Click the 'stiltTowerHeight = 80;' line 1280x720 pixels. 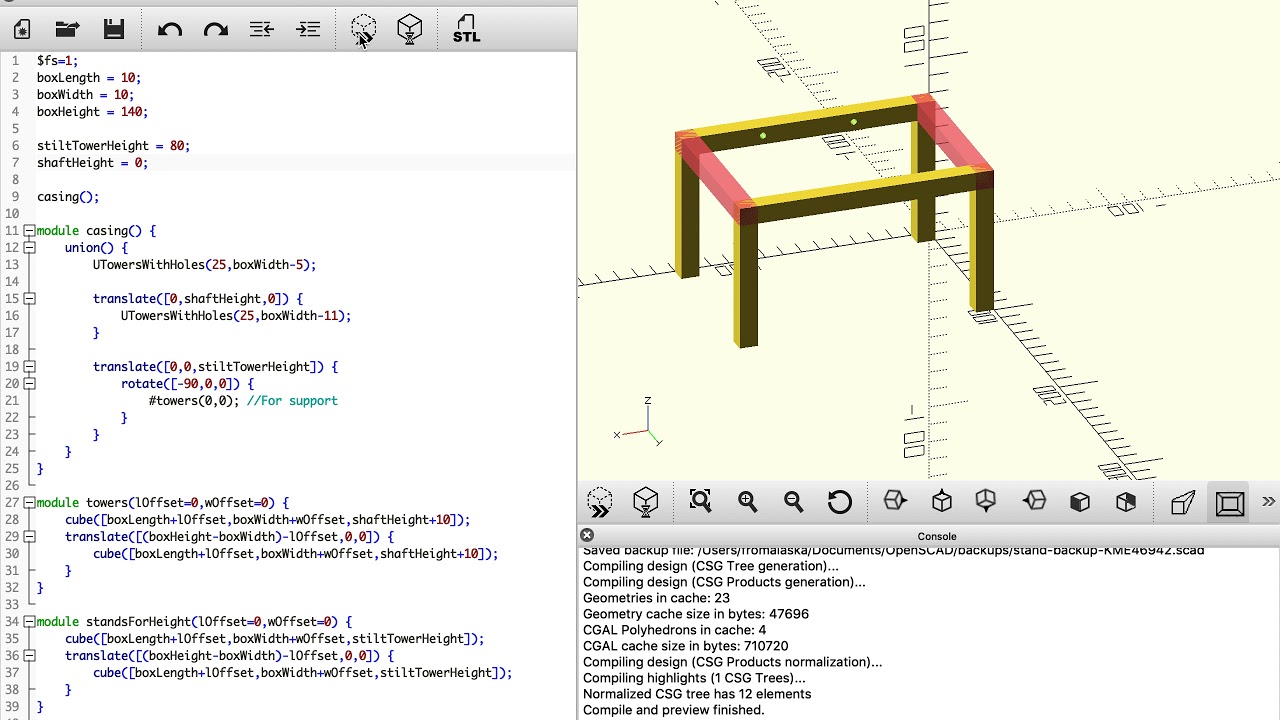113,146
